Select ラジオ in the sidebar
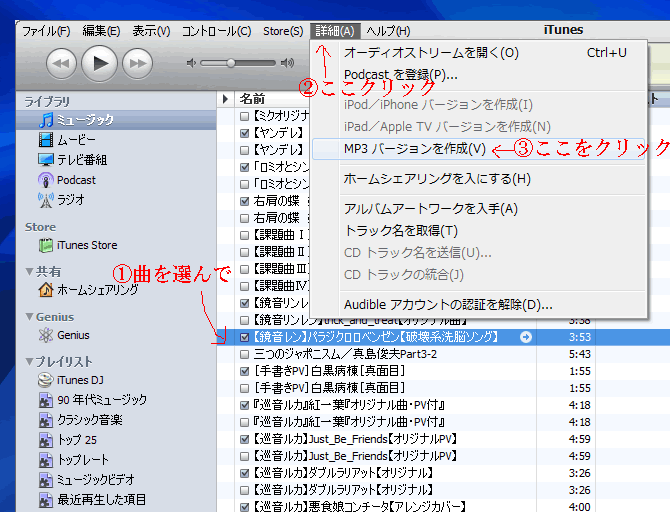 click(71, 199)
